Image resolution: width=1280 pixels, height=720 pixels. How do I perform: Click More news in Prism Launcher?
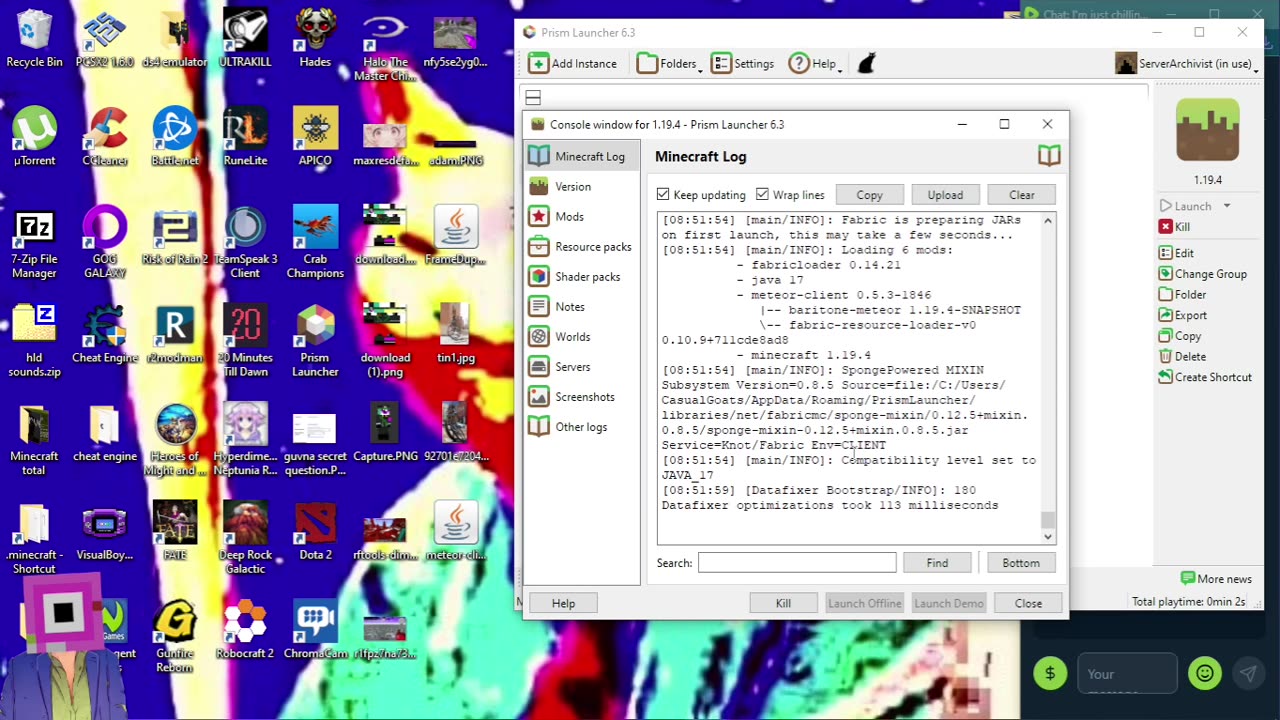pyautogui.click(x=1216, y=578)
